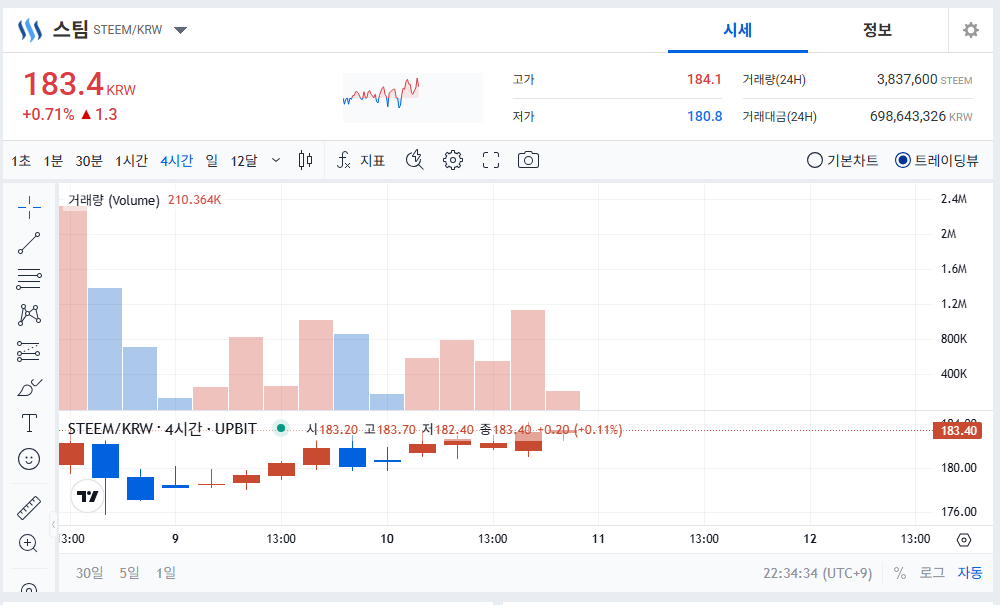Select the 기본차트 radio option

pyautogui.click(x=842, y=160)
